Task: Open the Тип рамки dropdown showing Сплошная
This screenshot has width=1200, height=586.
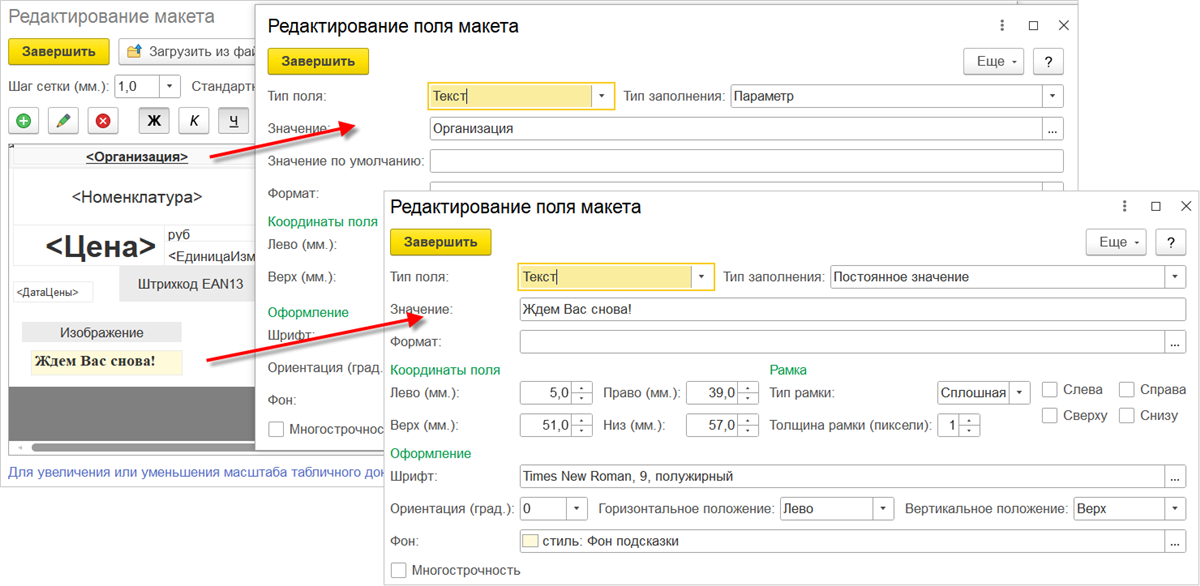Action: 1021,393
